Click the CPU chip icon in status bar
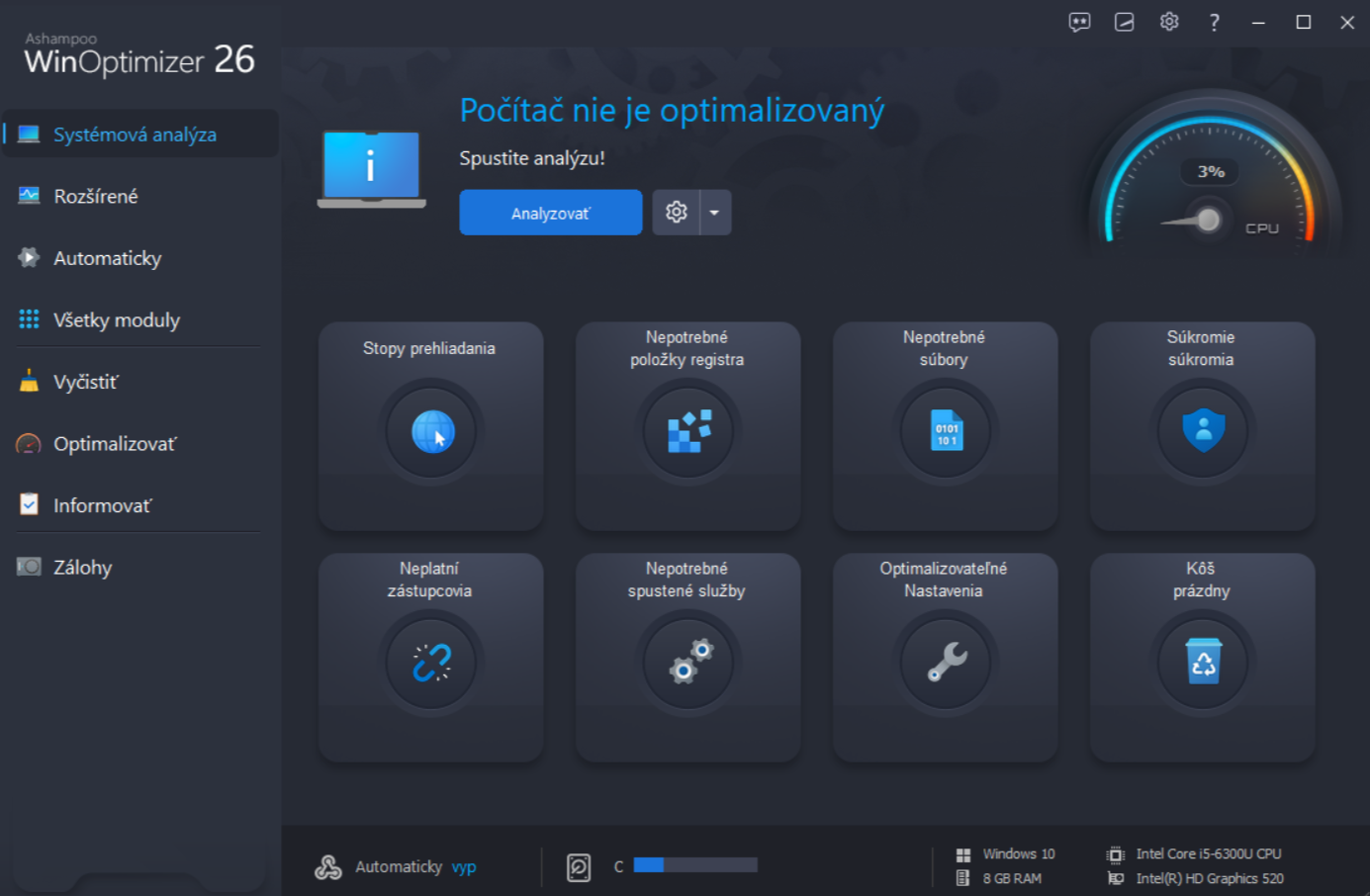Viewport: 1370px width, 896px height. coord(1116,854)
